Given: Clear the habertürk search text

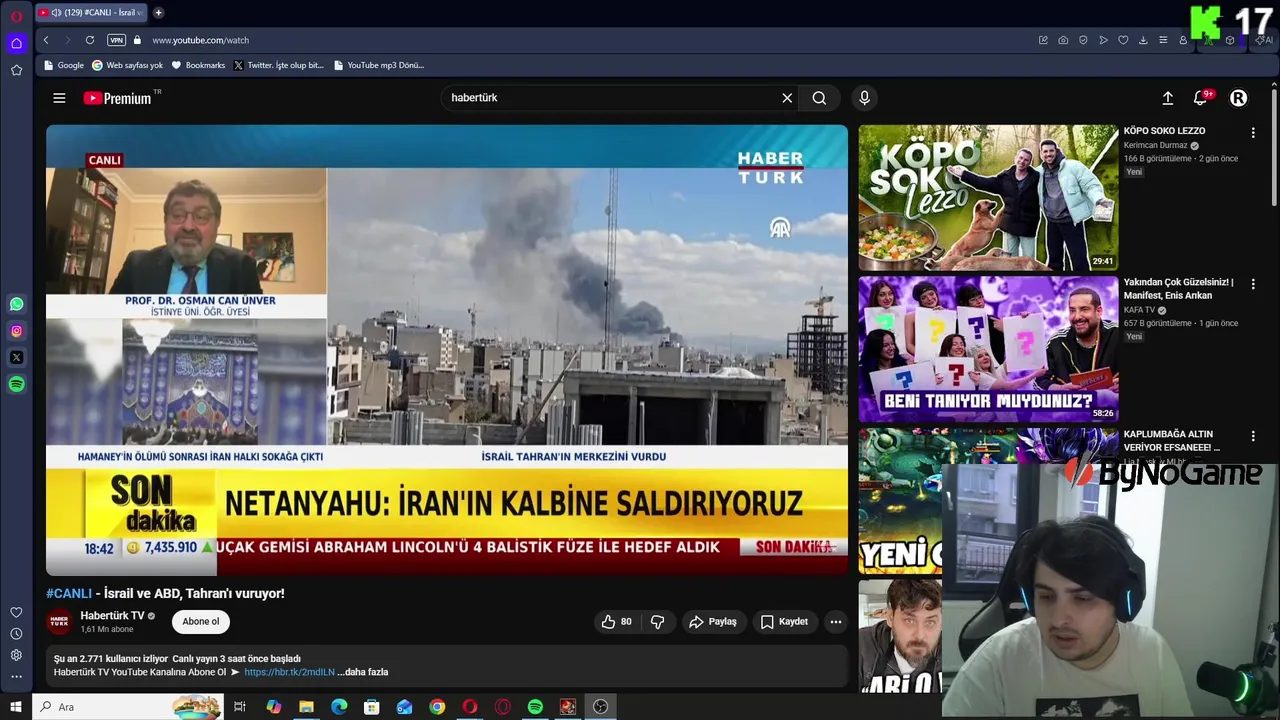Looking at the screenshot, I should pos(787,98).
